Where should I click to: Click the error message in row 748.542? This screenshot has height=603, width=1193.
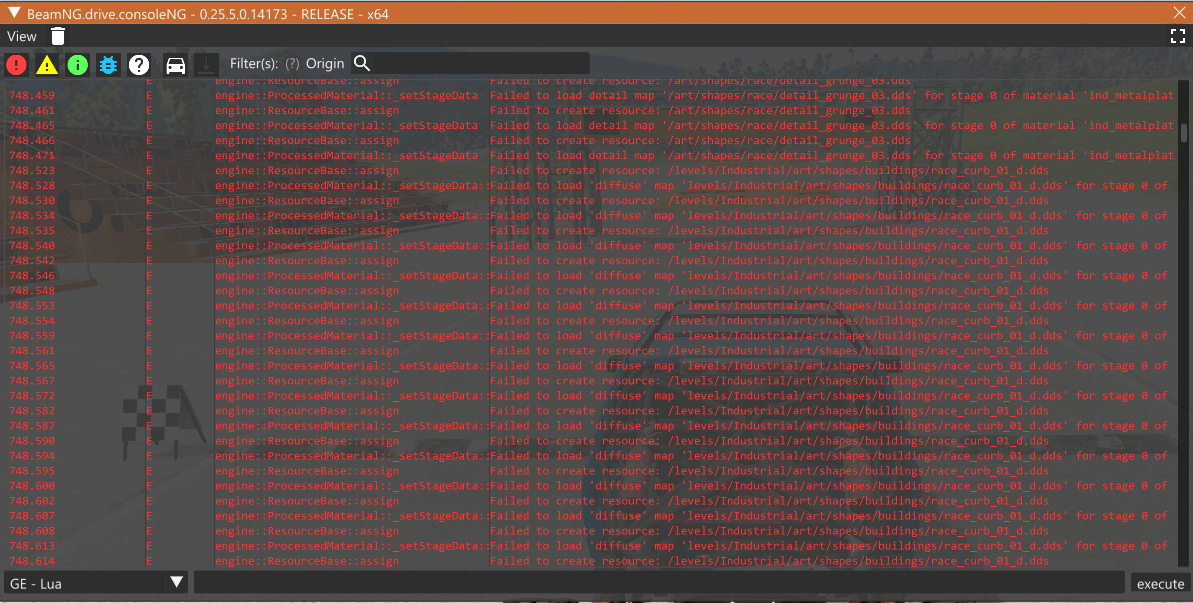tap(769, 261)
